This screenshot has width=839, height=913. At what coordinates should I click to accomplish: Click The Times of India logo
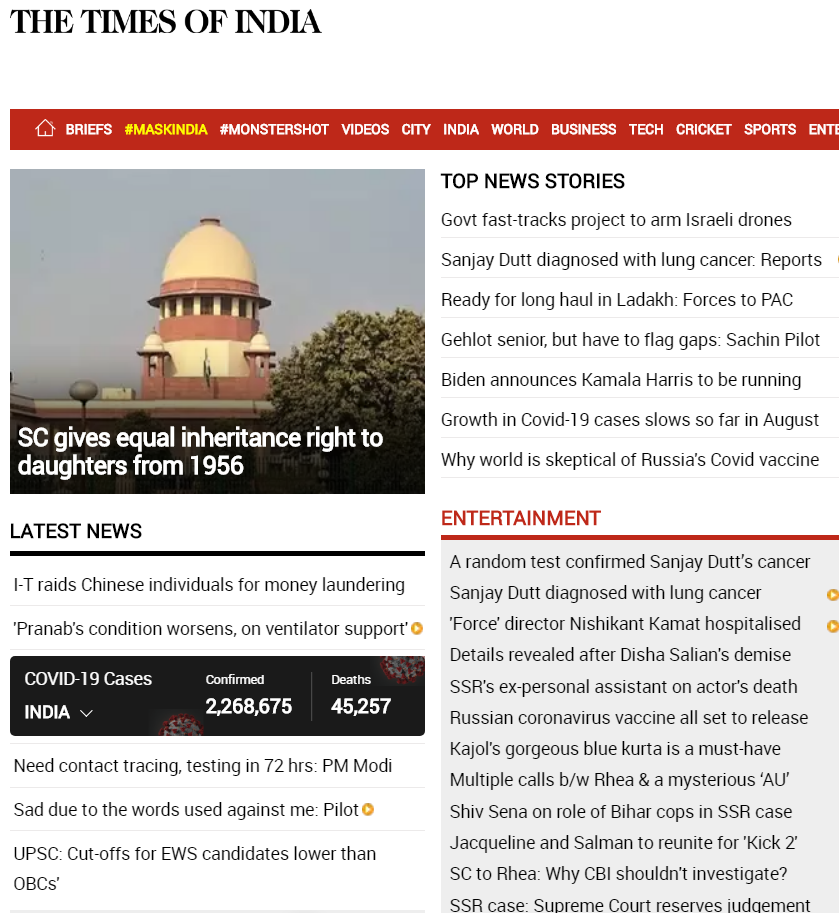pos(165,22)
